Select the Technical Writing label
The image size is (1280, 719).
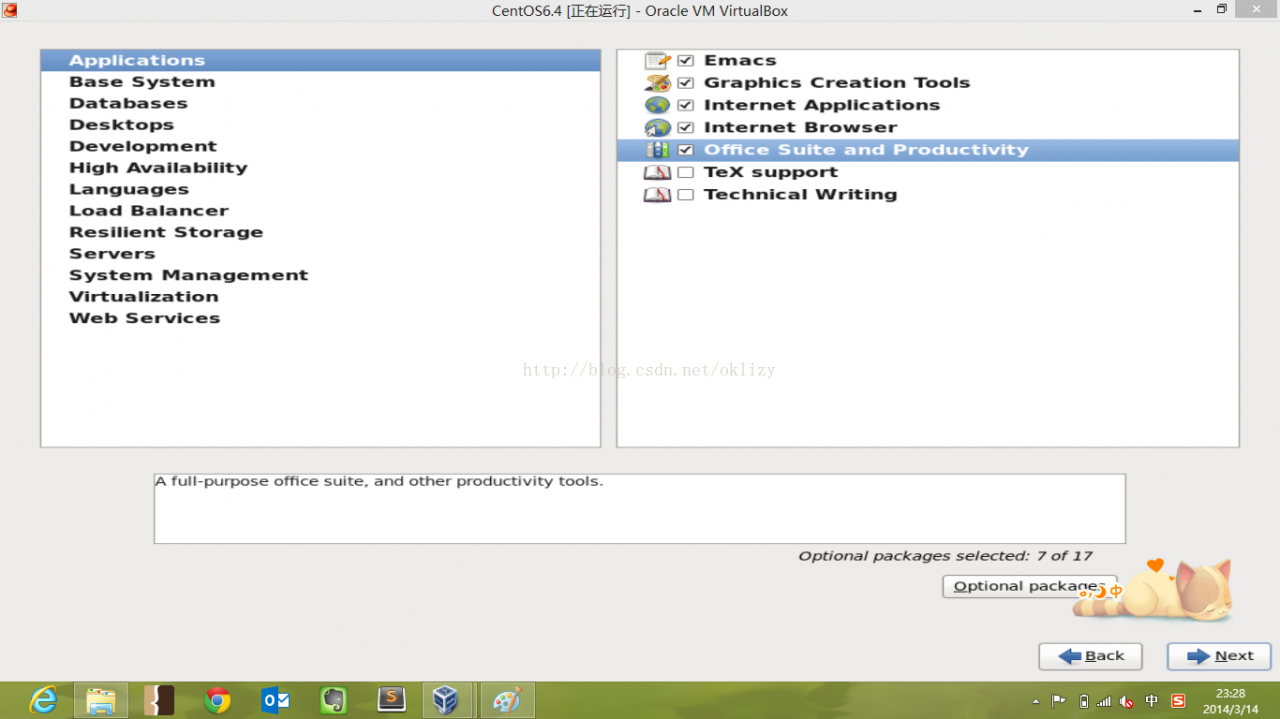(x=800, y=195)
